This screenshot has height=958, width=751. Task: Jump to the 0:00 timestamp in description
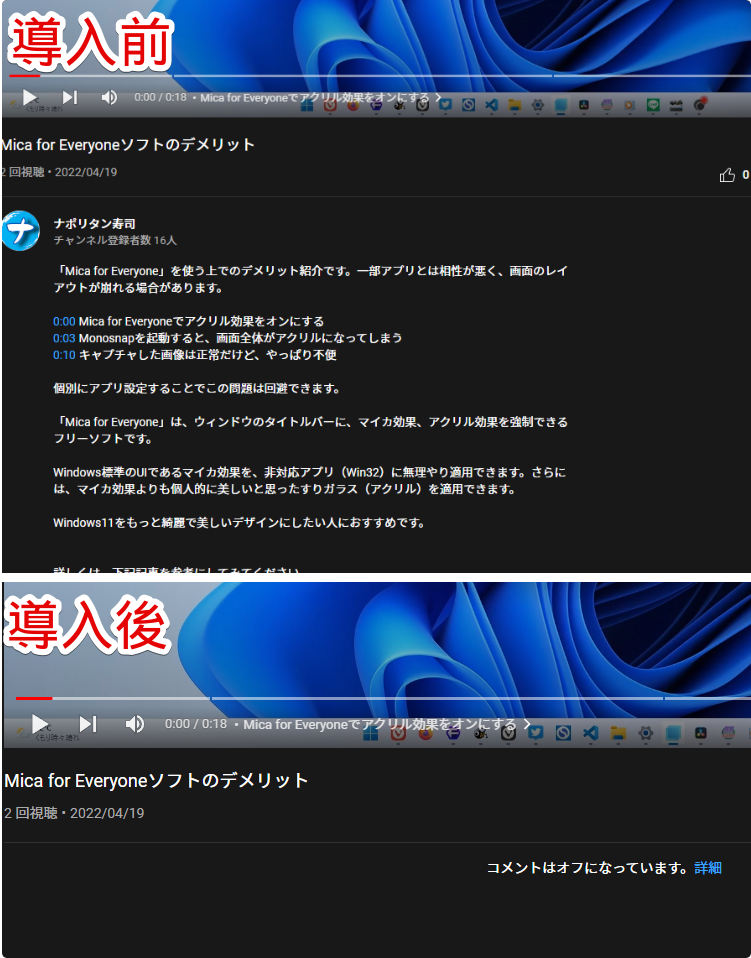point(64,321)
